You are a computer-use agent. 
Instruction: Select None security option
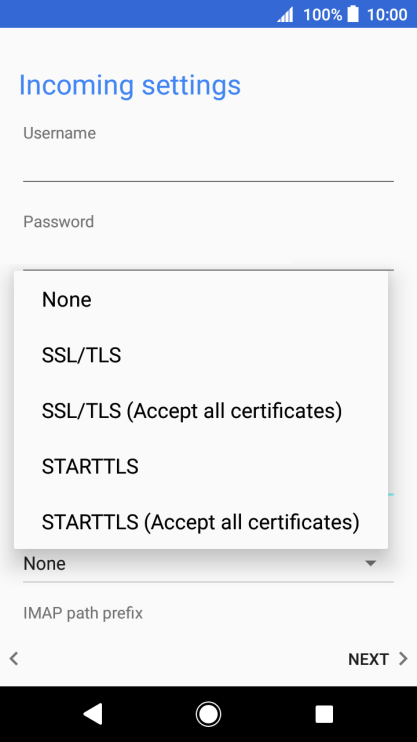click(x=201, y=300)
